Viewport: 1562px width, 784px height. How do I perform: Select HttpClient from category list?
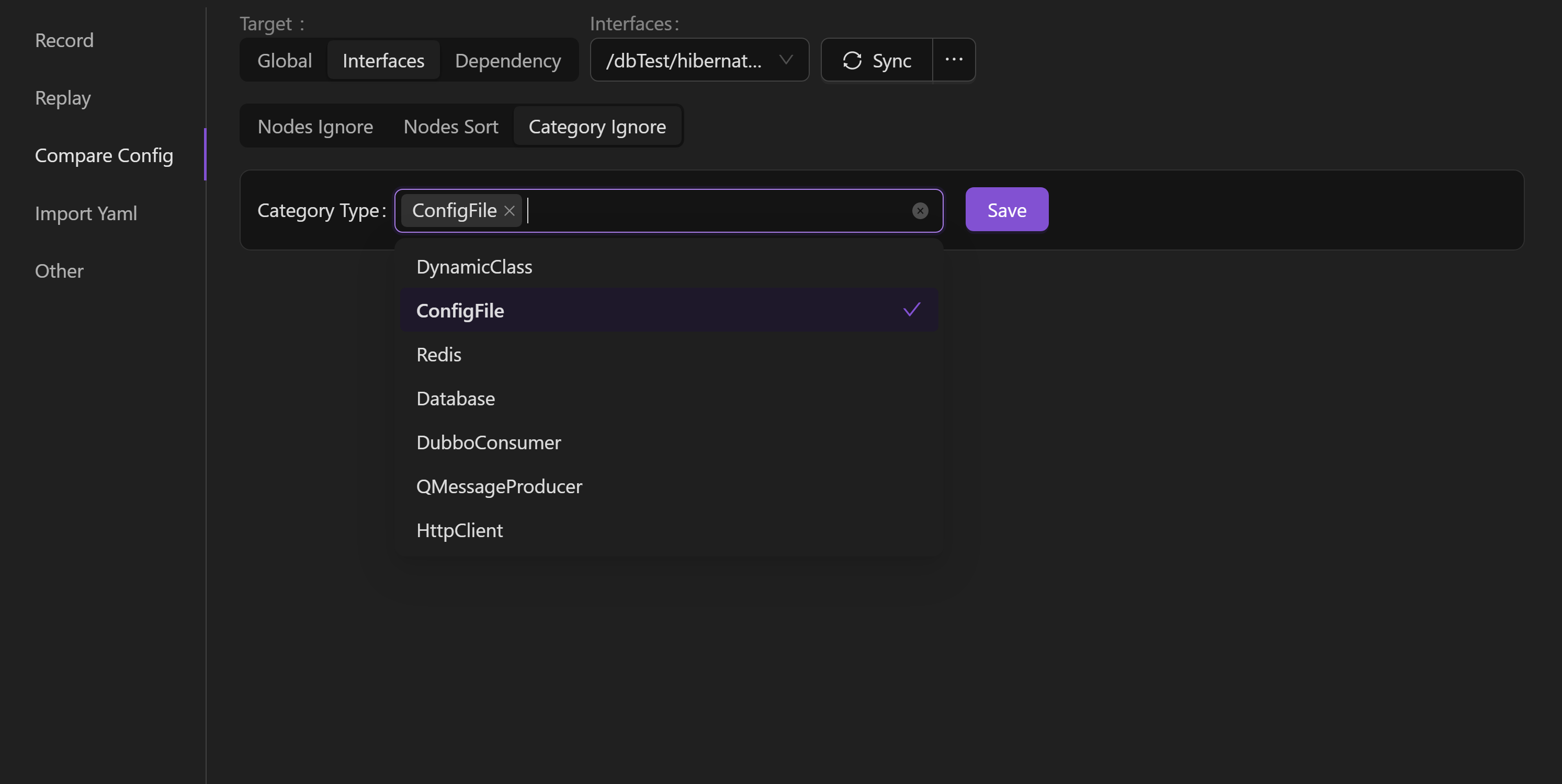(x=459, y=529)
